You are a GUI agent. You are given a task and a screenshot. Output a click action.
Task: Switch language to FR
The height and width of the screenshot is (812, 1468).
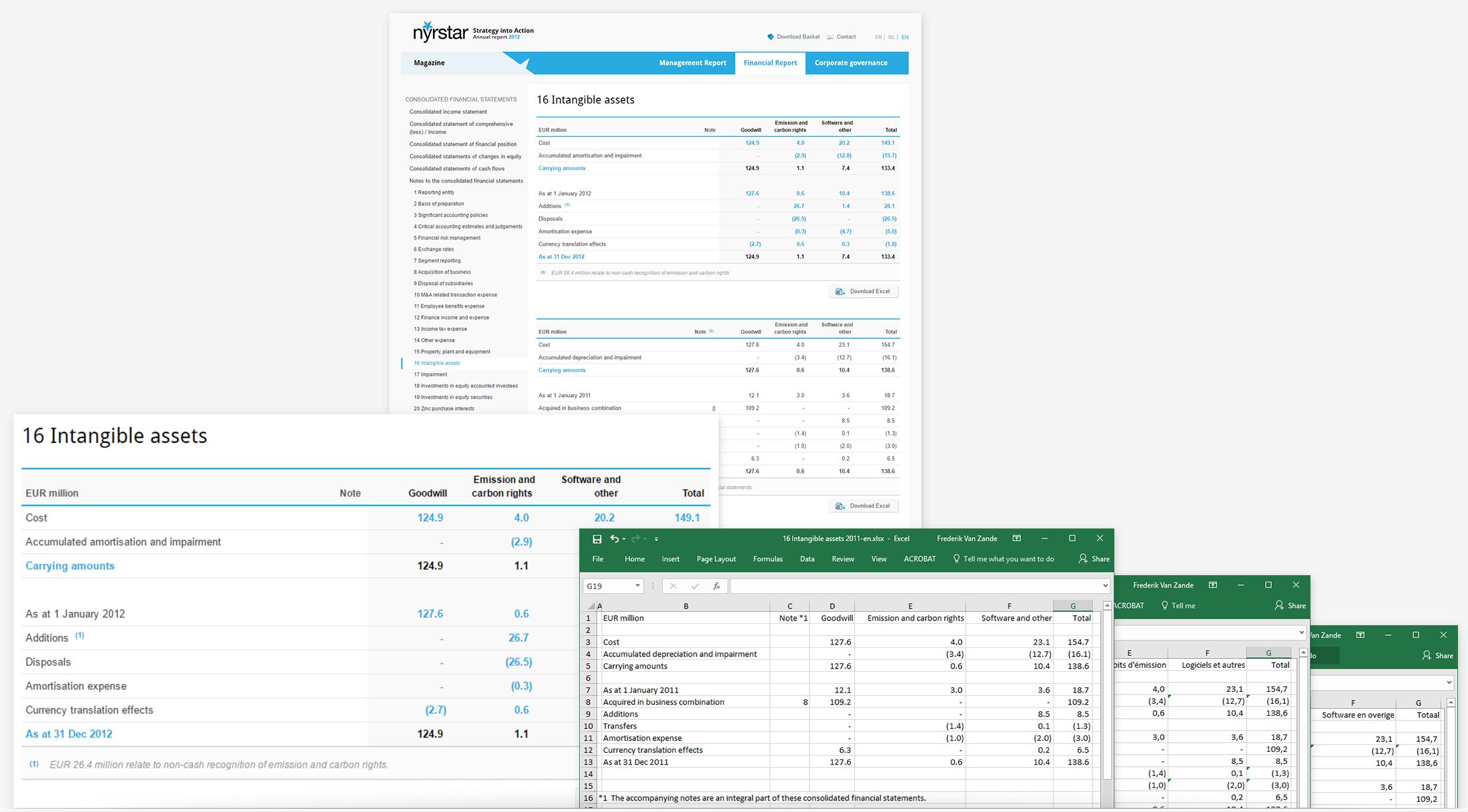[x=878, y=37]
